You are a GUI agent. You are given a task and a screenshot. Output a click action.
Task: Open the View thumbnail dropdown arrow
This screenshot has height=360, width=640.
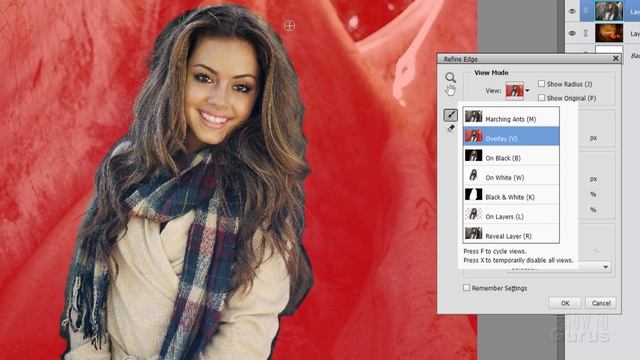coord(527,91)
